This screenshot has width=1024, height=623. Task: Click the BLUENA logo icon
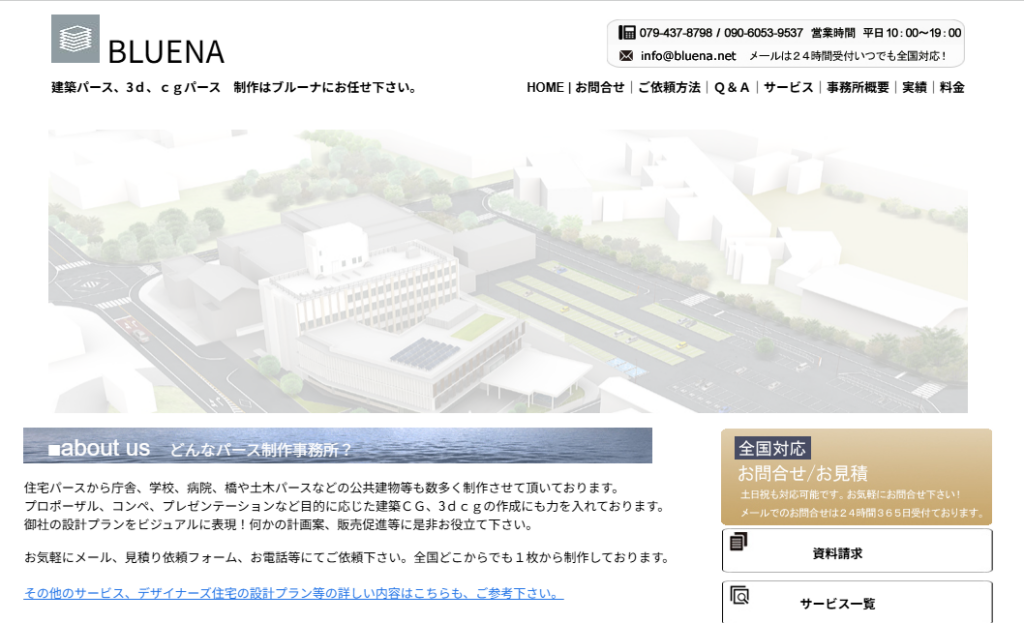coord(75,39)
